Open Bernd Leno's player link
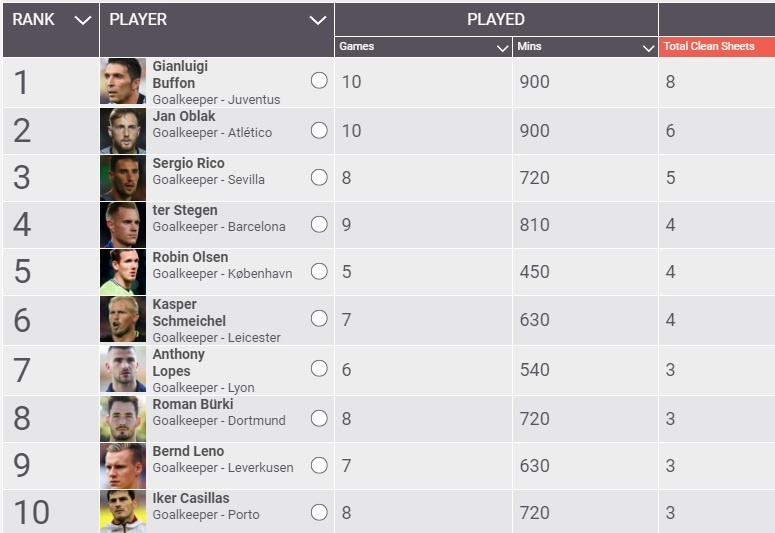 click(x=188, y=451)
